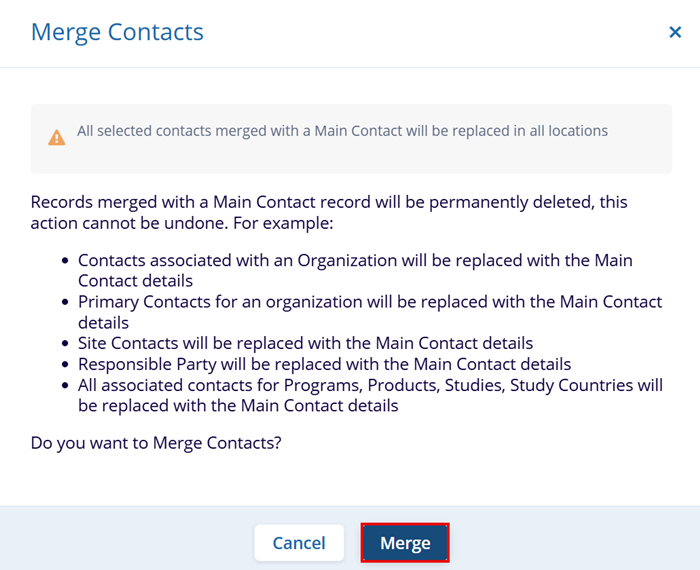Select the 'Primary Contacts for an organization' bullet text
The width and height of the screenshot is (700, 570).
point(370,302)
